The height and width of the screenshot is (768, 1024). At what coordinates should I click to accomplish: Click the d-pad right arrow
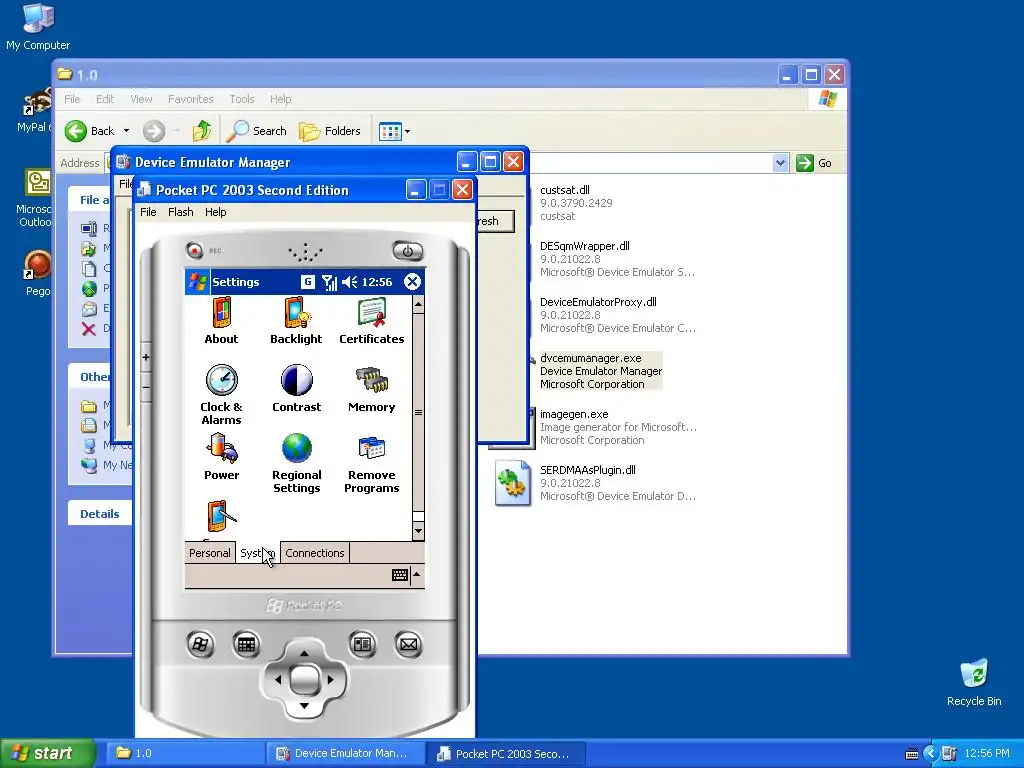point(330,680)
